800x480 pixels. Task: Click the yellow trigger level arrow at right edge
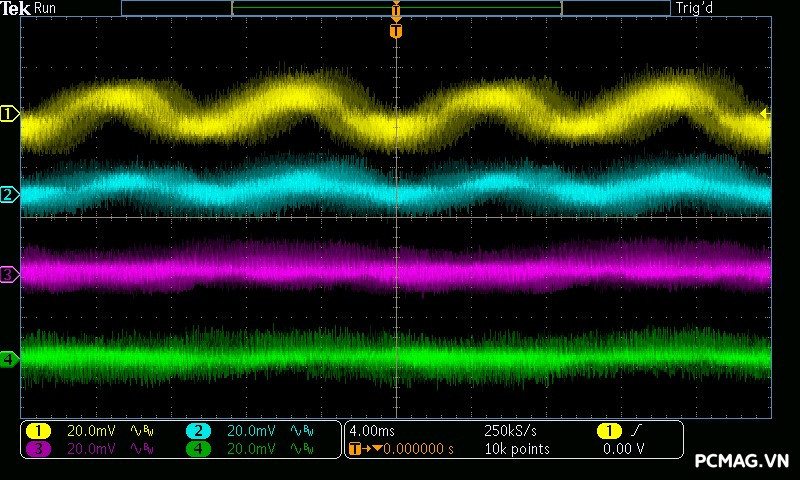765,114
